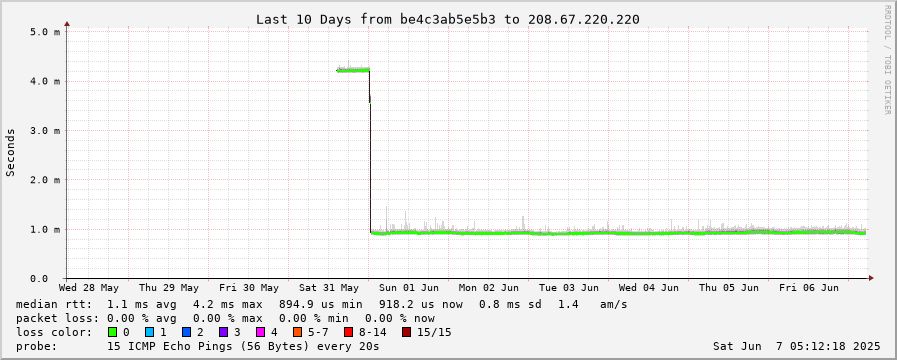Click the magenta loss color 4 swatch

click(x=260, y=332)
